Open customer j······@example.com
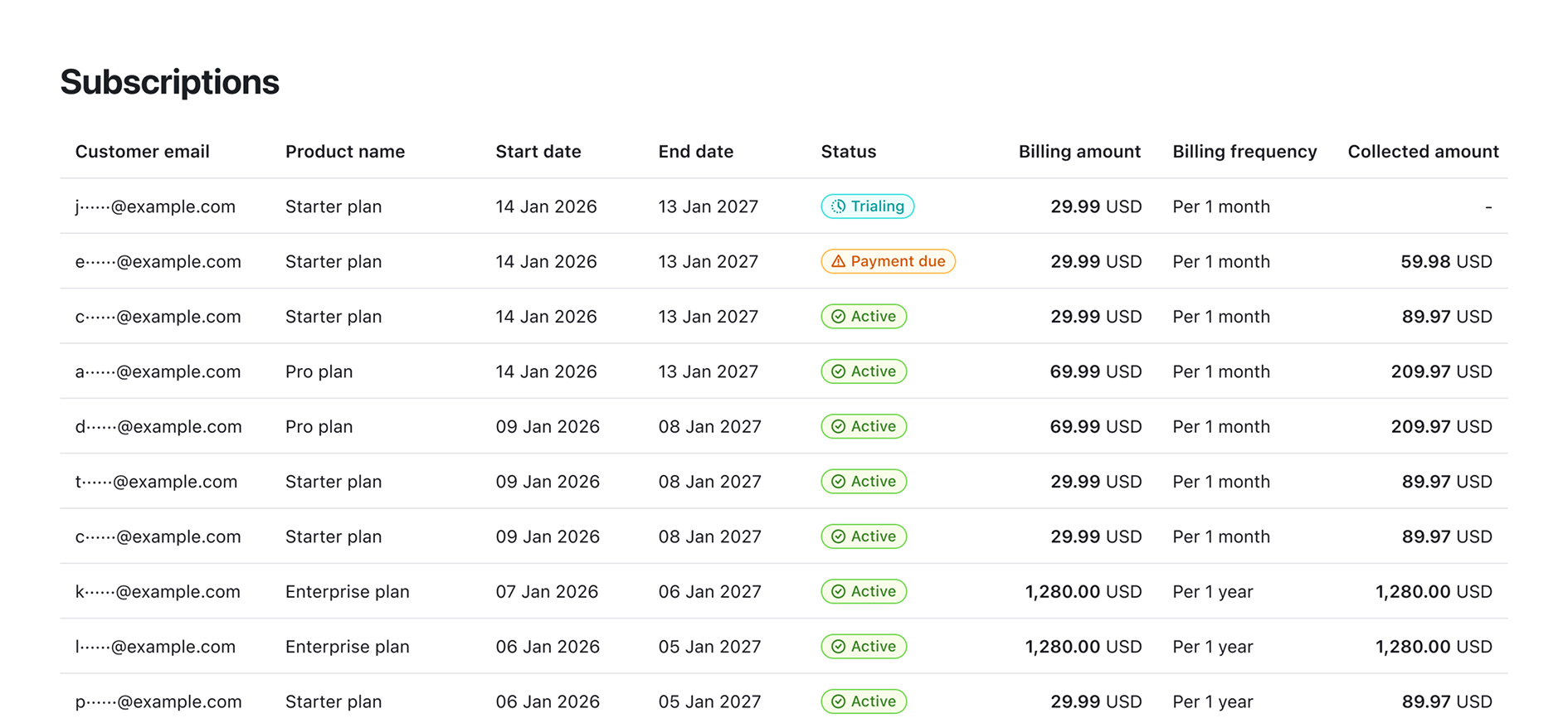The width and height of the screenshot is (1568, 723). click(x=155, y=206)
